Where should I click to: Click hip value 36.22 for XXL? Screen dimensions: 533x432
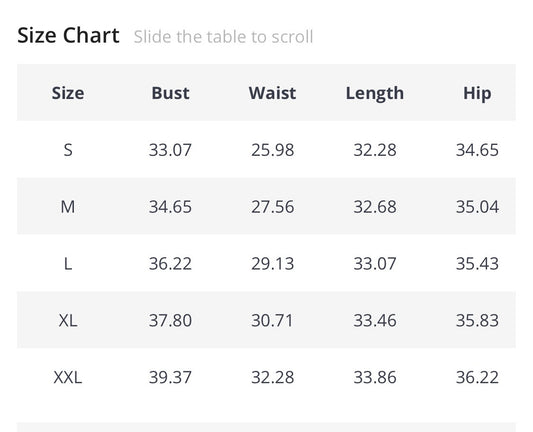point(477,377)
